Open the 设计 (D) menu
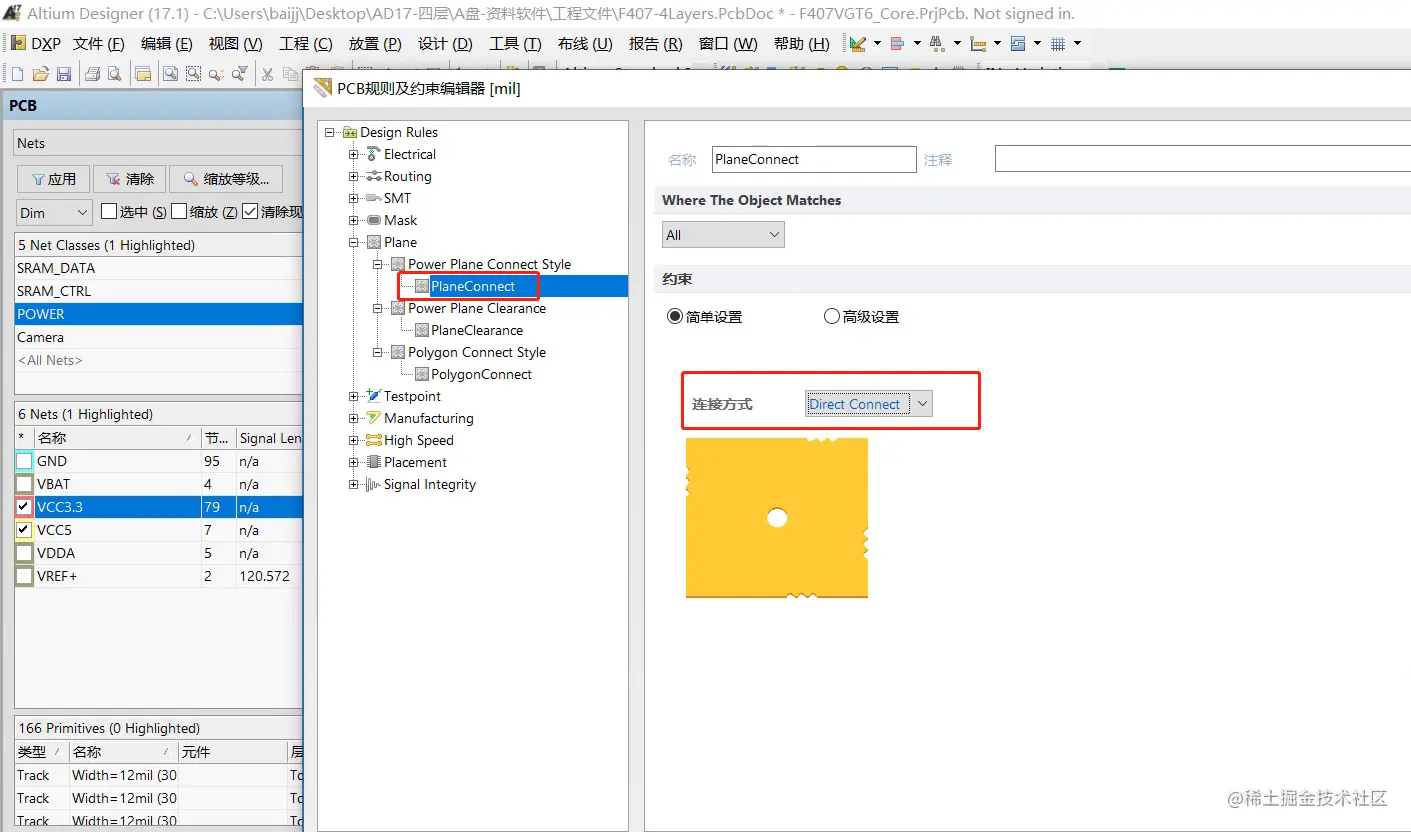 point(445,44)
